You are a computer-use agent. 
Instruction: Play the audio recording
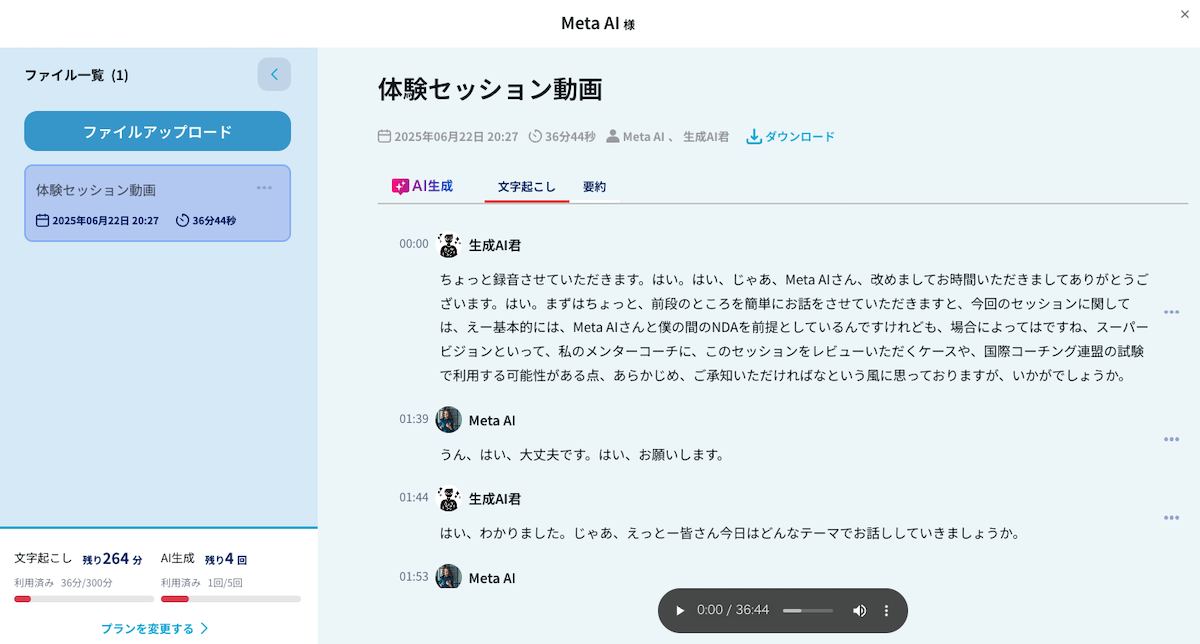pyautogui.click(x=680, y=610)
